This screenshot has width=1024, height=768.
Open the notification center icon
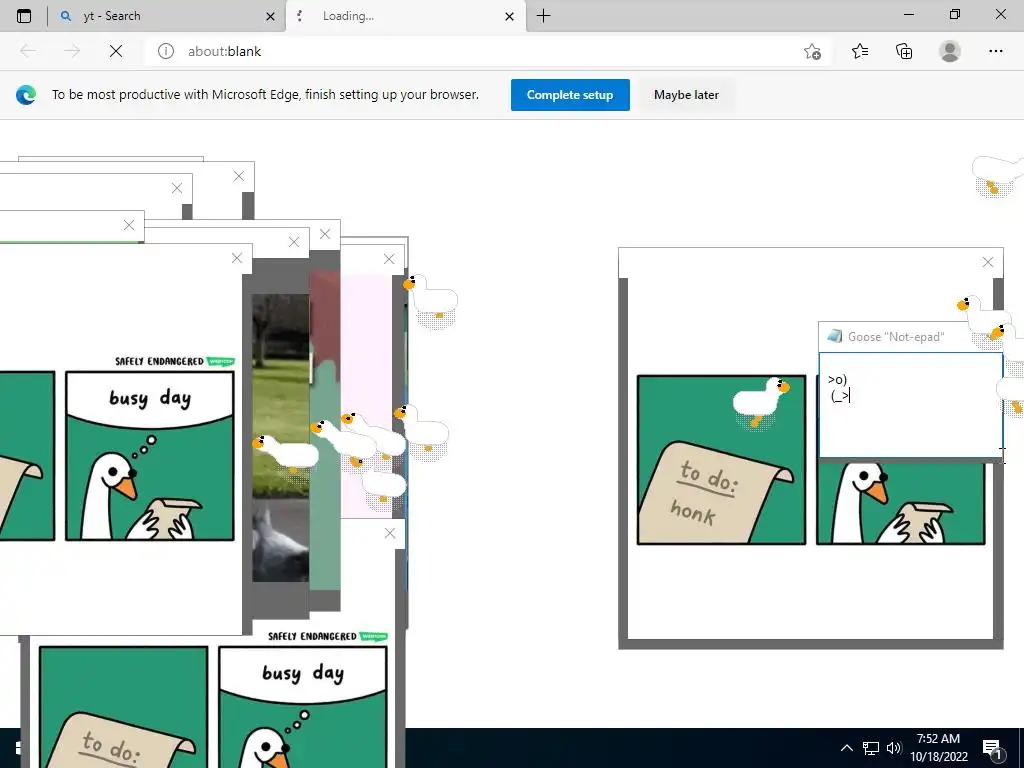tap(992, 750)
